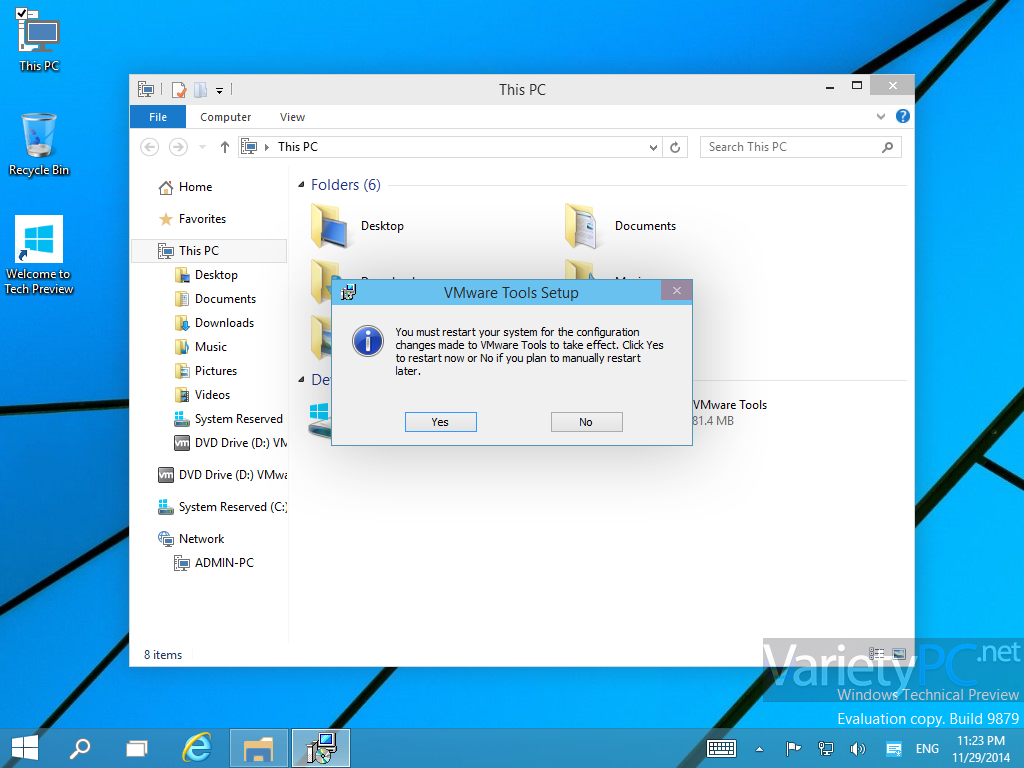Collapse the Folders (6) group

[301, 185]
